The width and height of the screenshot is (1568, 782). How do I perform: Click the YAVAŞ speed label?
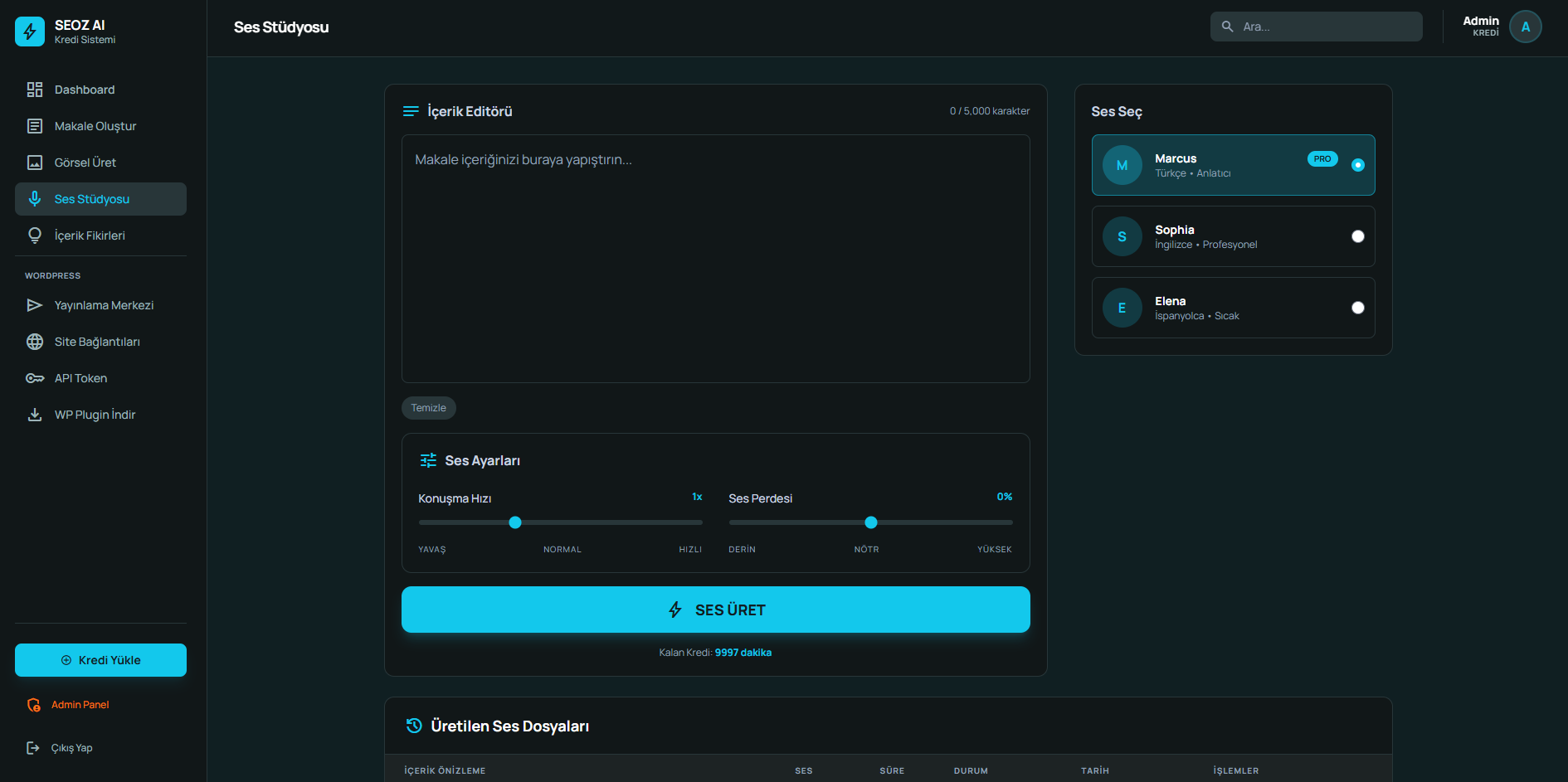(432, 550)
